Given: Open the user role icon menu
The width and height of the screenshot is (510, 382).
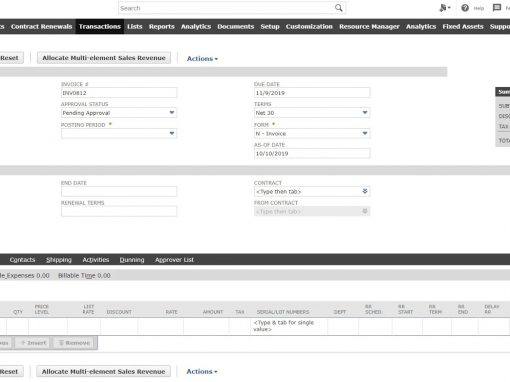Looking at the screenshot, I should pyautogui.click(x=445, y=8).
